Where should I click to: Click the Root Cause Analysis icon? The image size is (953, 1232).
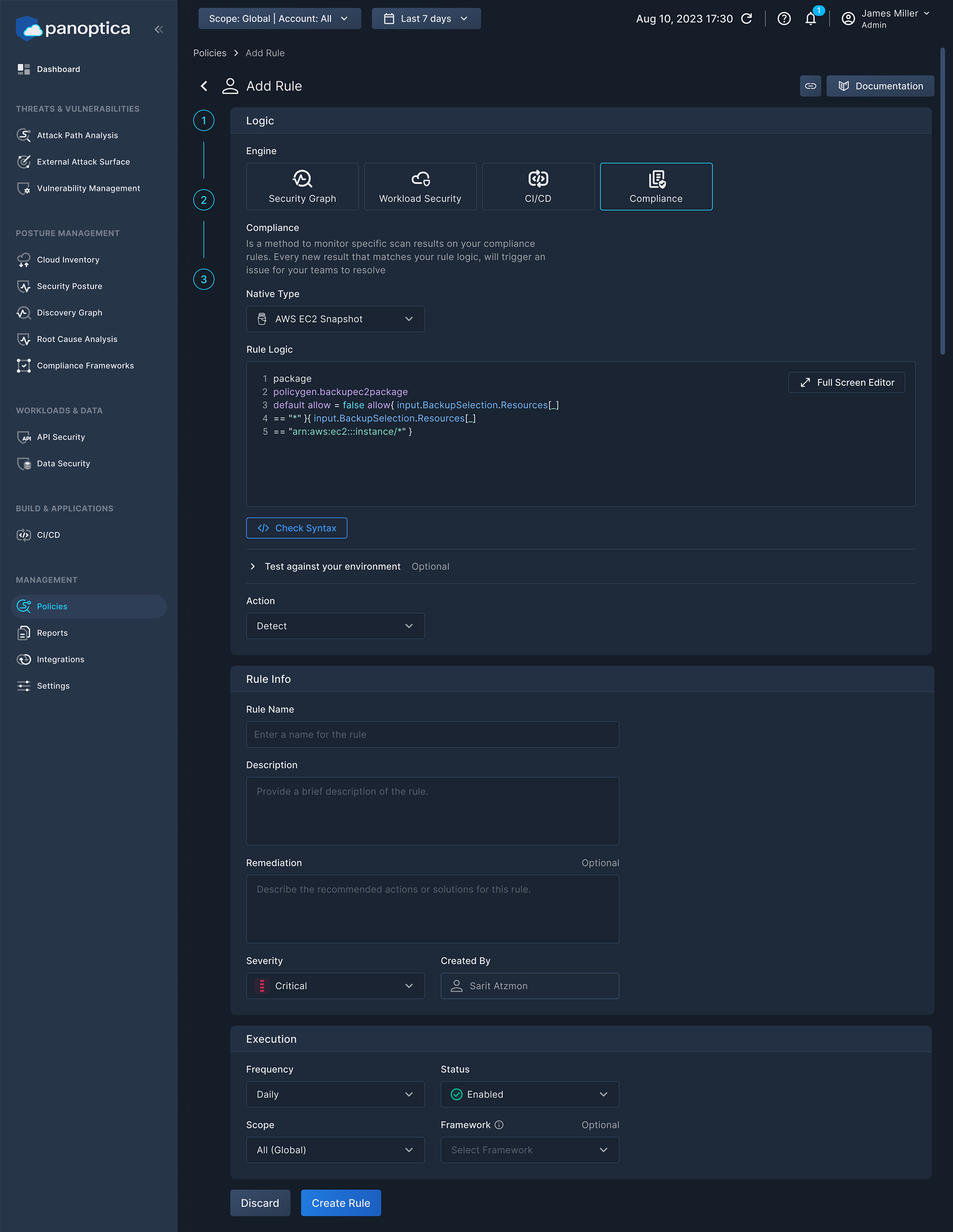(x=24, y=339)
